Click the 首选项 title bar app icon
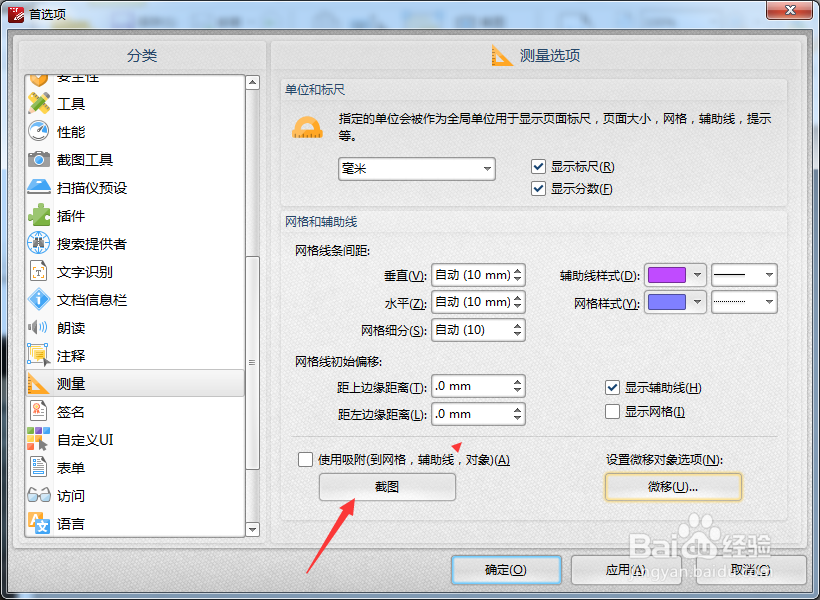This screenshot has height=600, width=820. (x=16, y=14)
